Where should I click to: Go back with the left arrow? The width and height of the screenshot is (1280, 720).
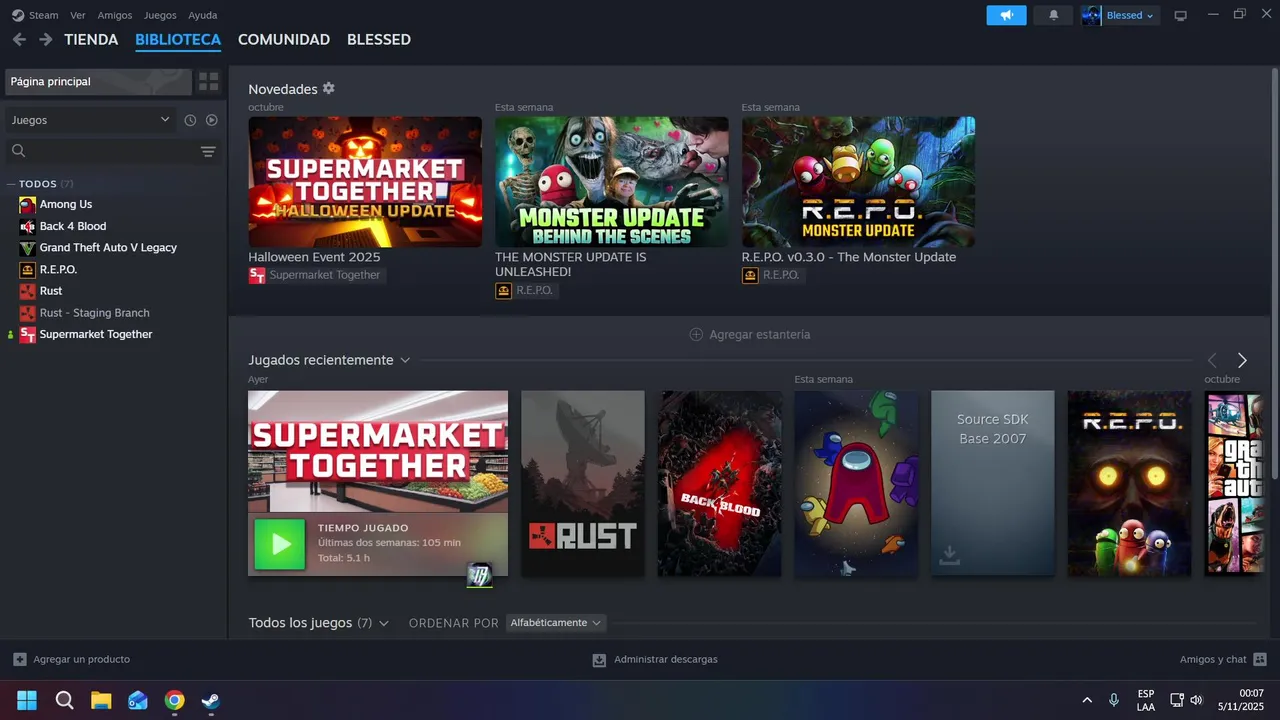coord(19,40)
